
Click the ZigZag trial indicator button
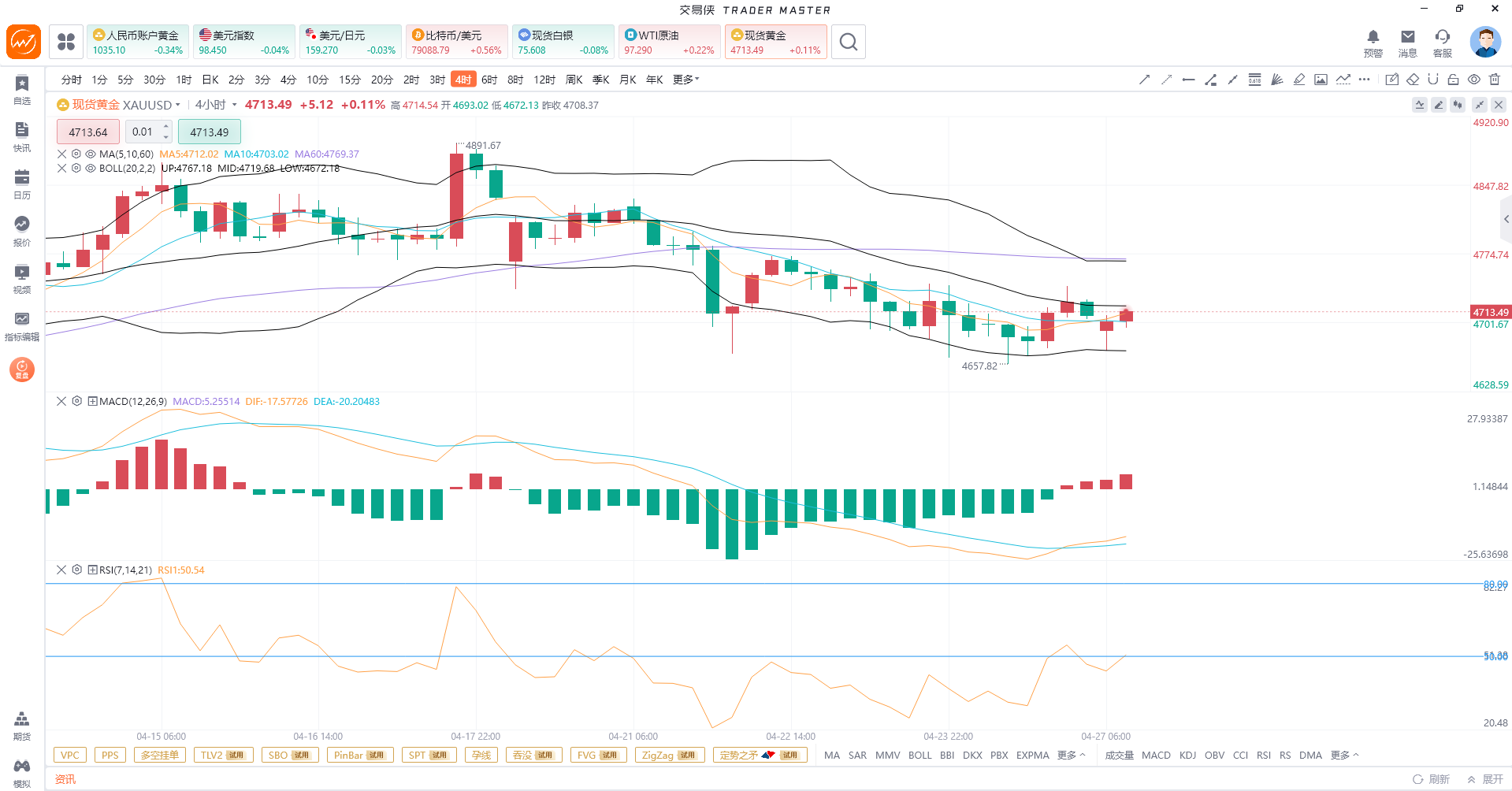pyautogui.click(x=668, y=755)
